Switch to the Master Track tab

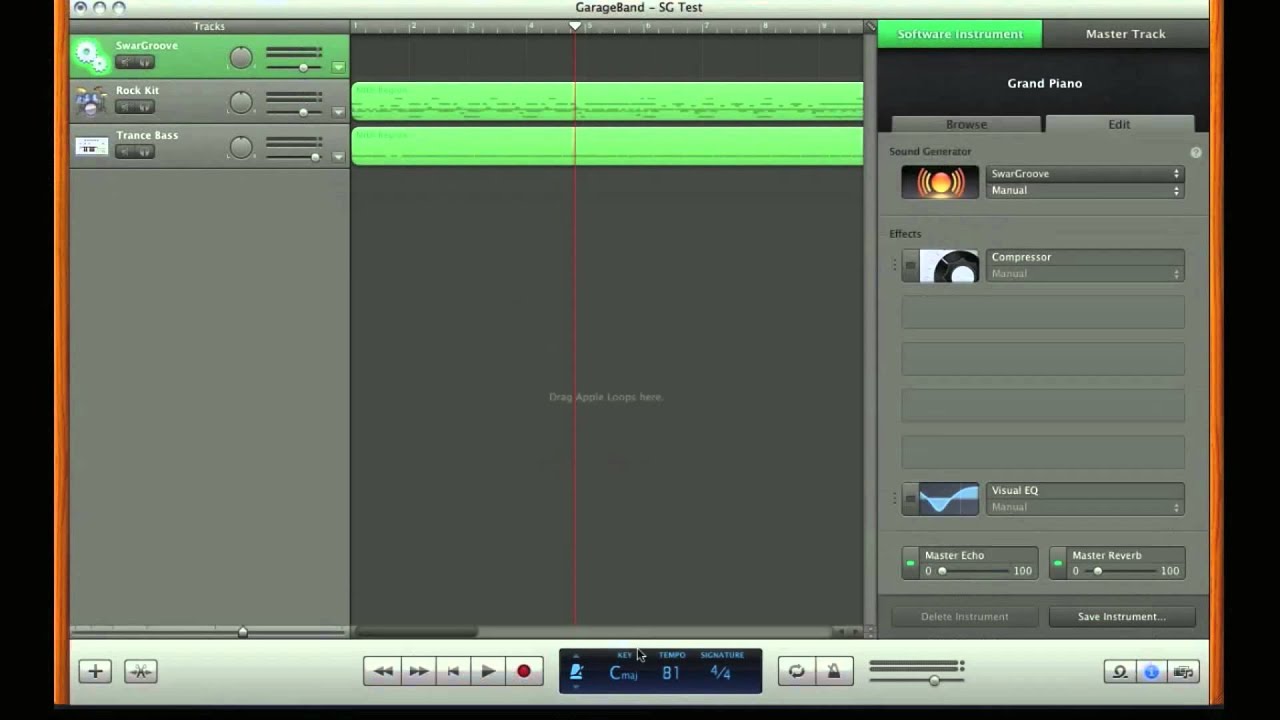(1126, 34)
